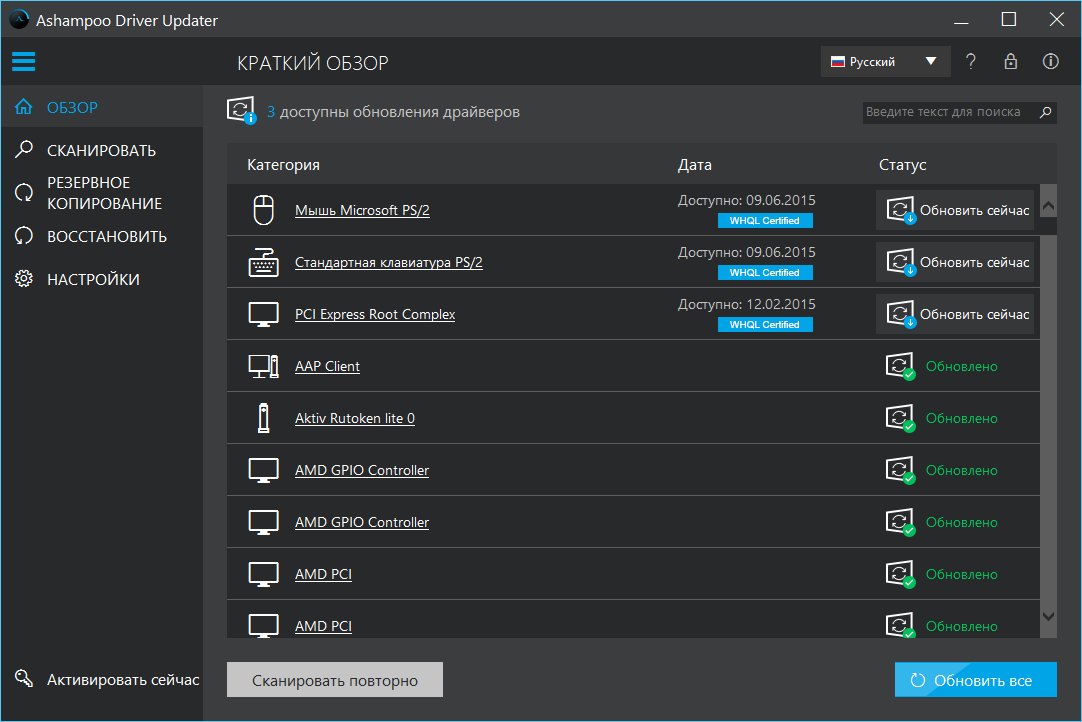Open Aktiv Rutoken lite 0 link
The image size is (1082, 722).
(x=355, y=418)
